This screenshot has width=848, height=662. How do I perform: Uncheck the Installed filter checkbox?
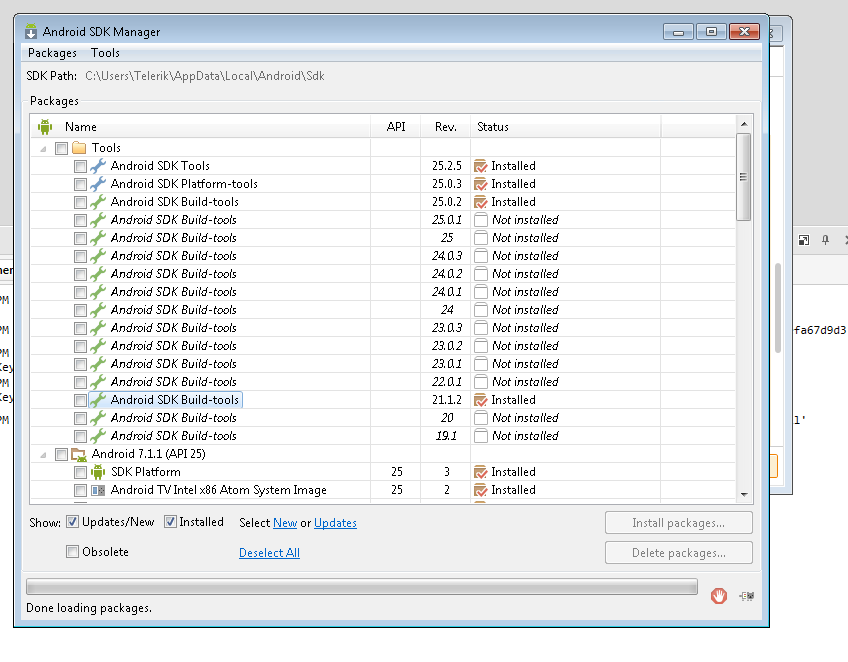pyautogui.click(x=170, y=522)
